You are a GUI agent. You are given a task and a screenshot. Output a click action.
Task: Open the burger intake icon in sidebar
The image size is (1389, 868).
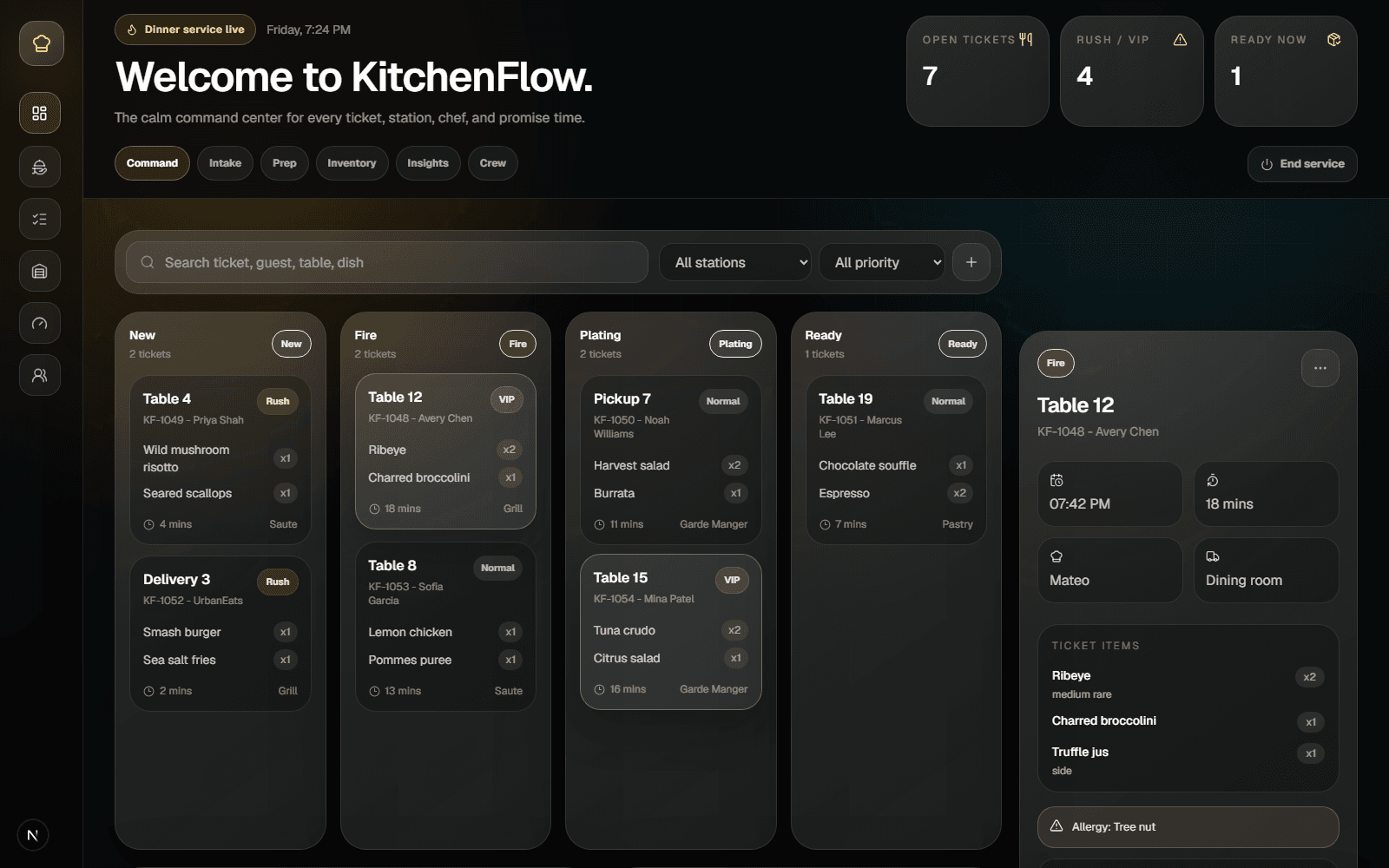click(40, 167)
